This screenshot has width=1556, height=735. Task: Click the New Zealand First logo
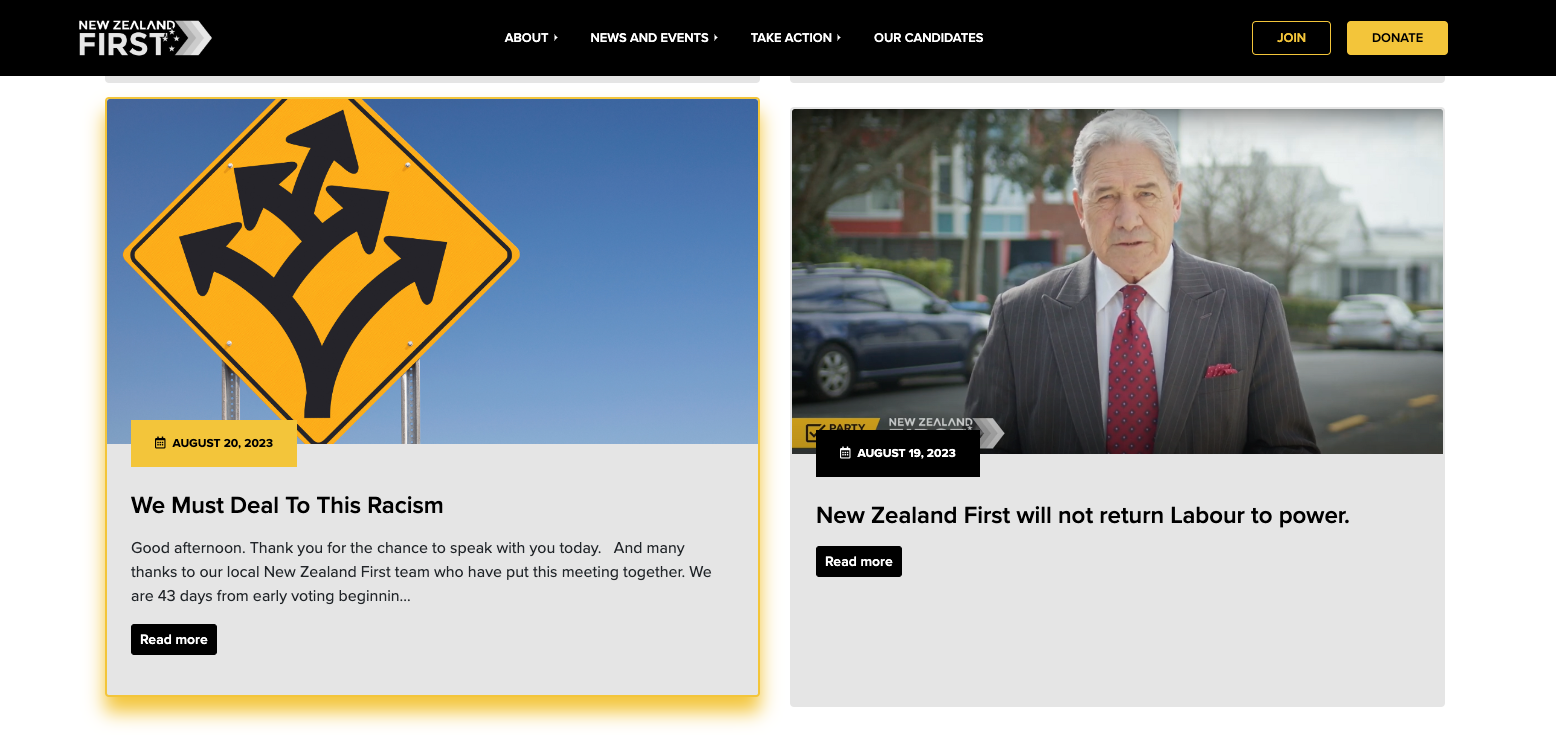(145, 38)
